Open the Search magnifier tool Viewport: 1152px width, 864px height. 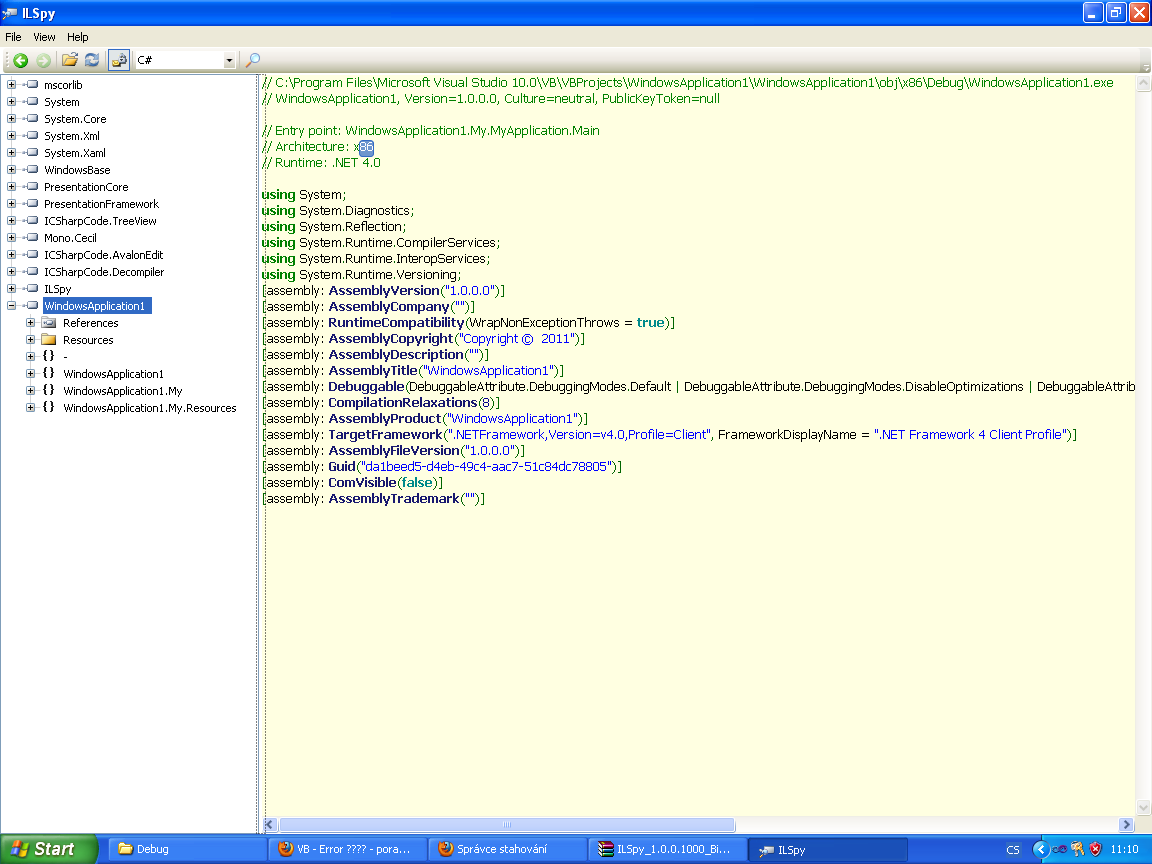[x=253, y=60]
